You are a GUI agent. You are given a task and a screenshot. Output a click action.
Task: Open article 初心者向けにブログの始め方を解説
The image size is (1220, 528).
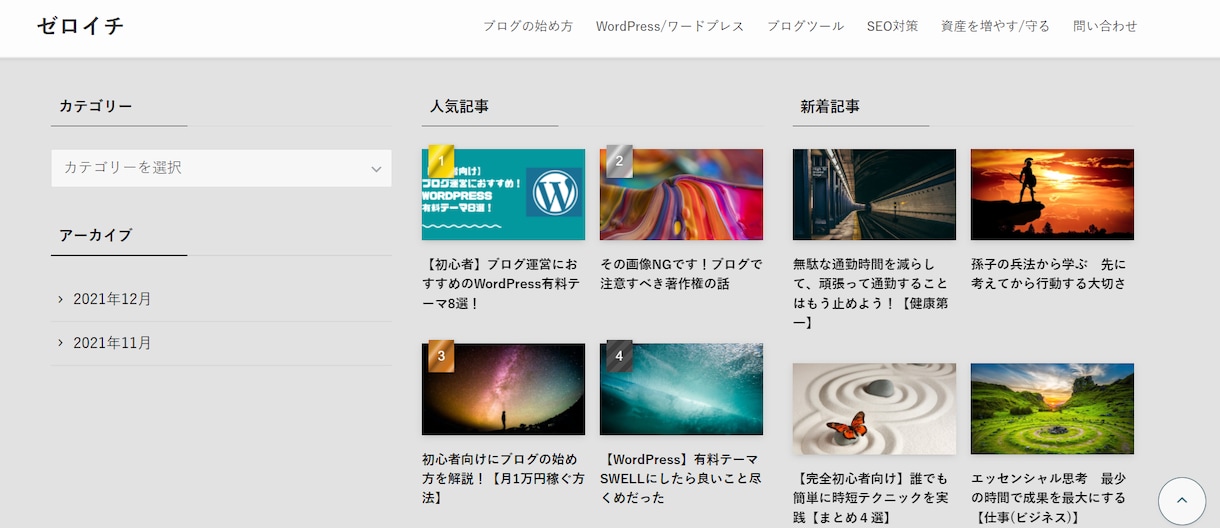[503, 478]
